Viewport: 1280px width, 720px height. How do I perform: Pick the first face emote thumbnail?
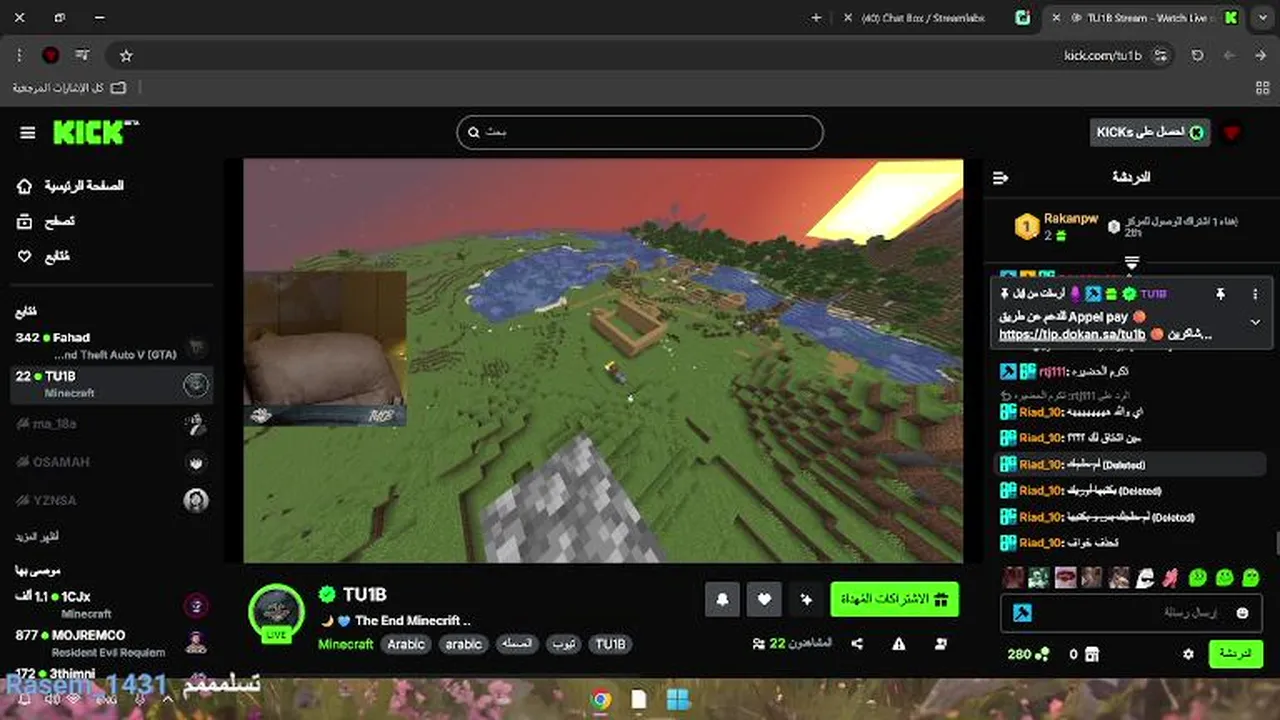(x=1014, y=577)
